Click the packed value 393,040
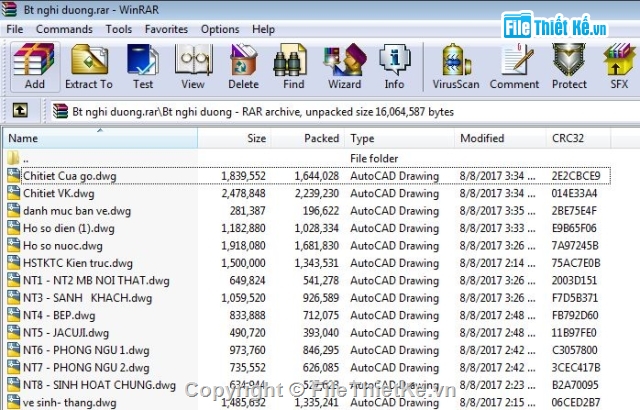Screen dimensions: 640x410 coord(321,333)
